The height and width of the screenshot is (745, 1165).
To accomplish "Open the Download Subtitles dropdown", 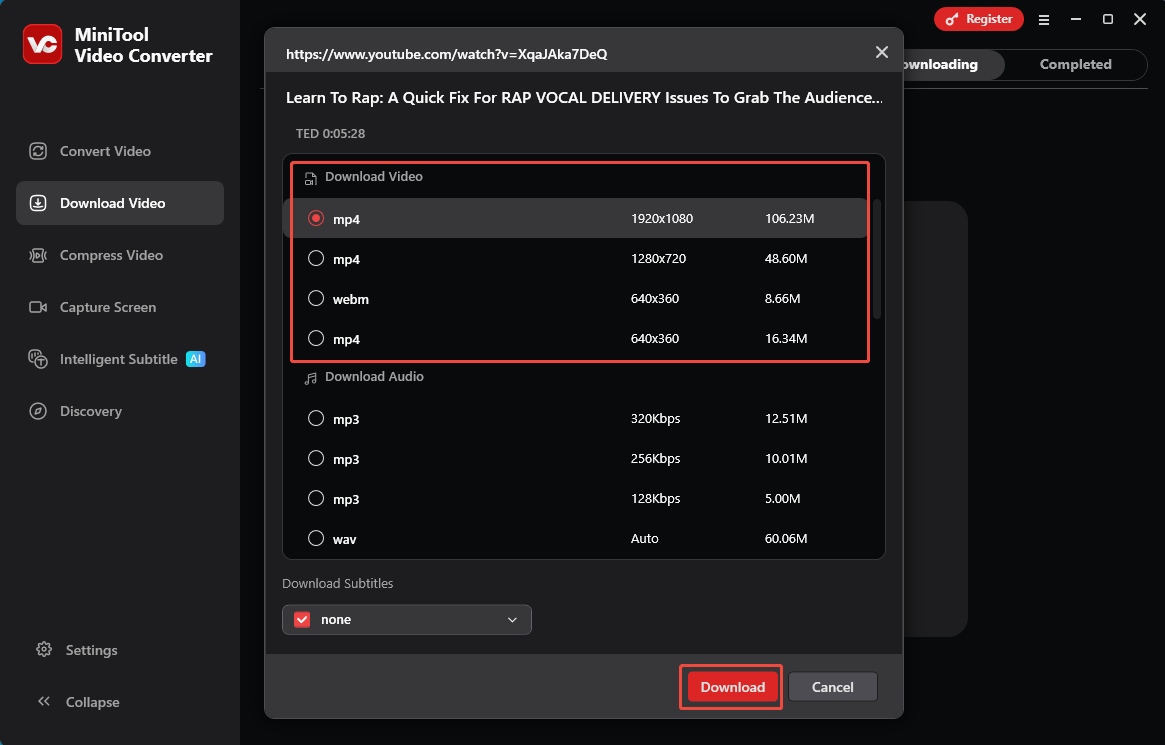I will click(513, 619).
